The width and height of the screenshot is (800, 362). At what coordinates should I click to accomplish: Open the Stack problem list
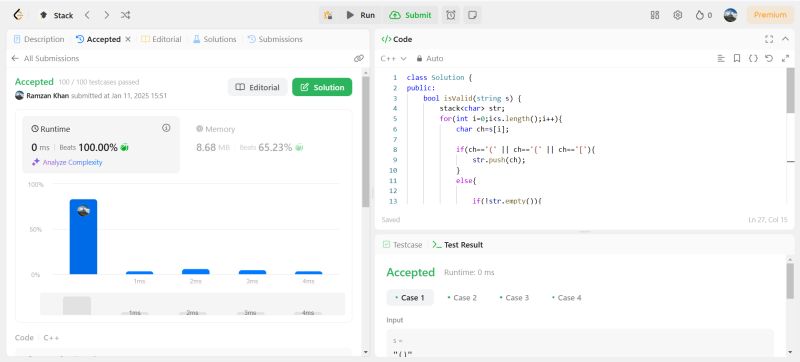(57, 15)
